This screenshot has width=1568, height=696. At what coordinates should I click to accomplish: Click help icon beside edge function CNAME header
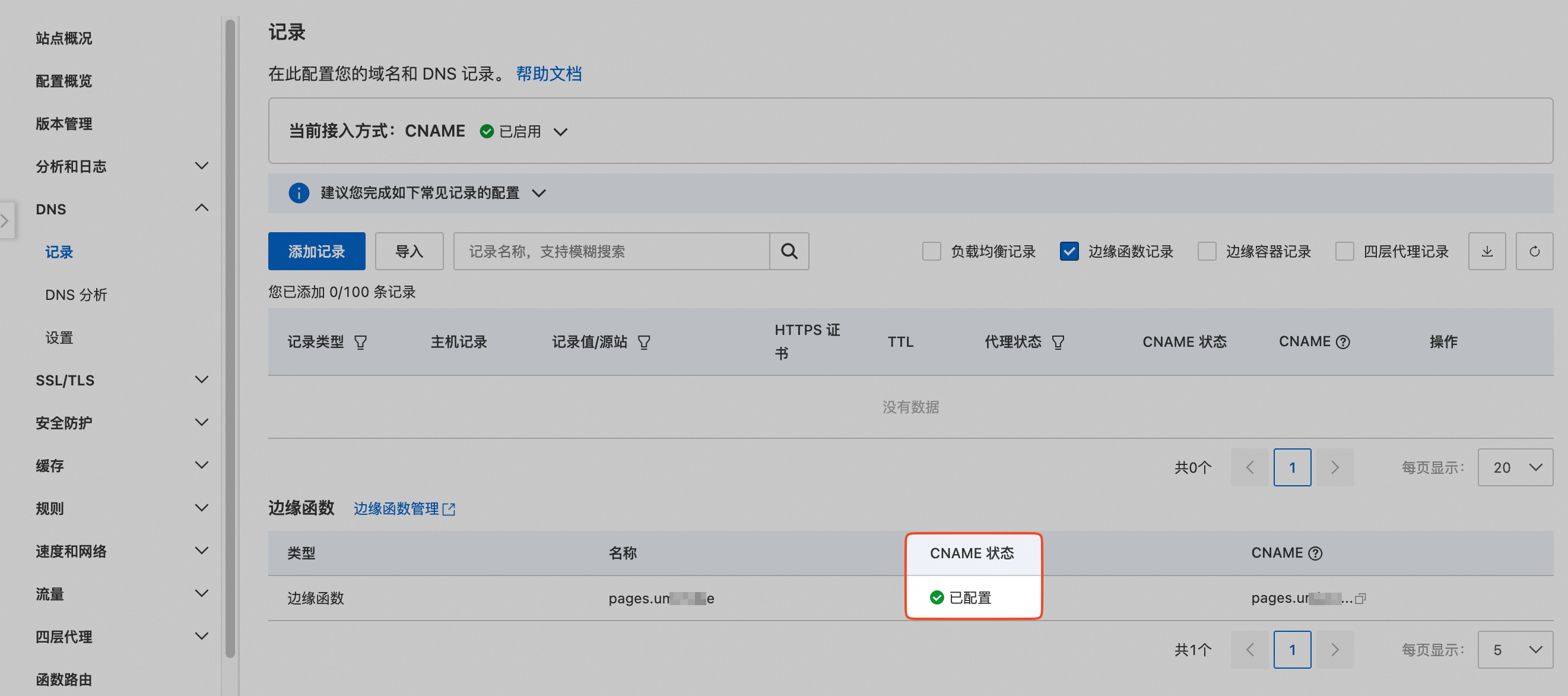pos(1315,553)
